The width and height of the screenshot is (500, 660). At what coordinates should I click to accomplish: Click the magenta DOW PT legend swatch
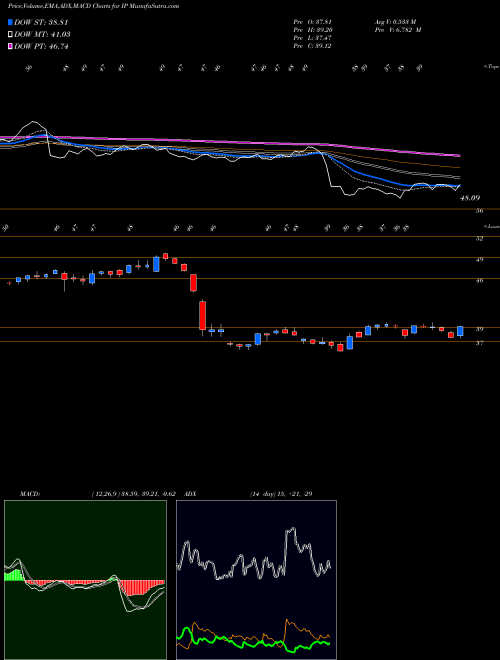point(10,46)
